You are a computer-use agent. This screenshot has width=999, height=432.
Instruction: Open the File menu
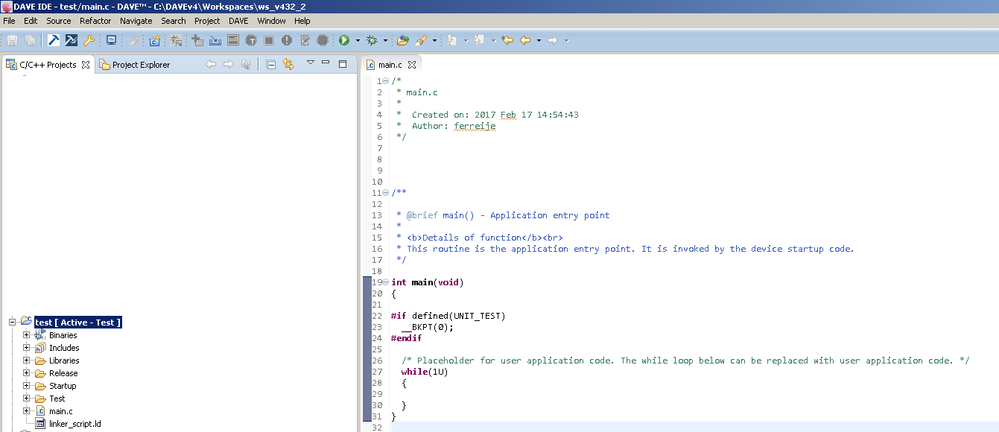(x=9, y=20)
